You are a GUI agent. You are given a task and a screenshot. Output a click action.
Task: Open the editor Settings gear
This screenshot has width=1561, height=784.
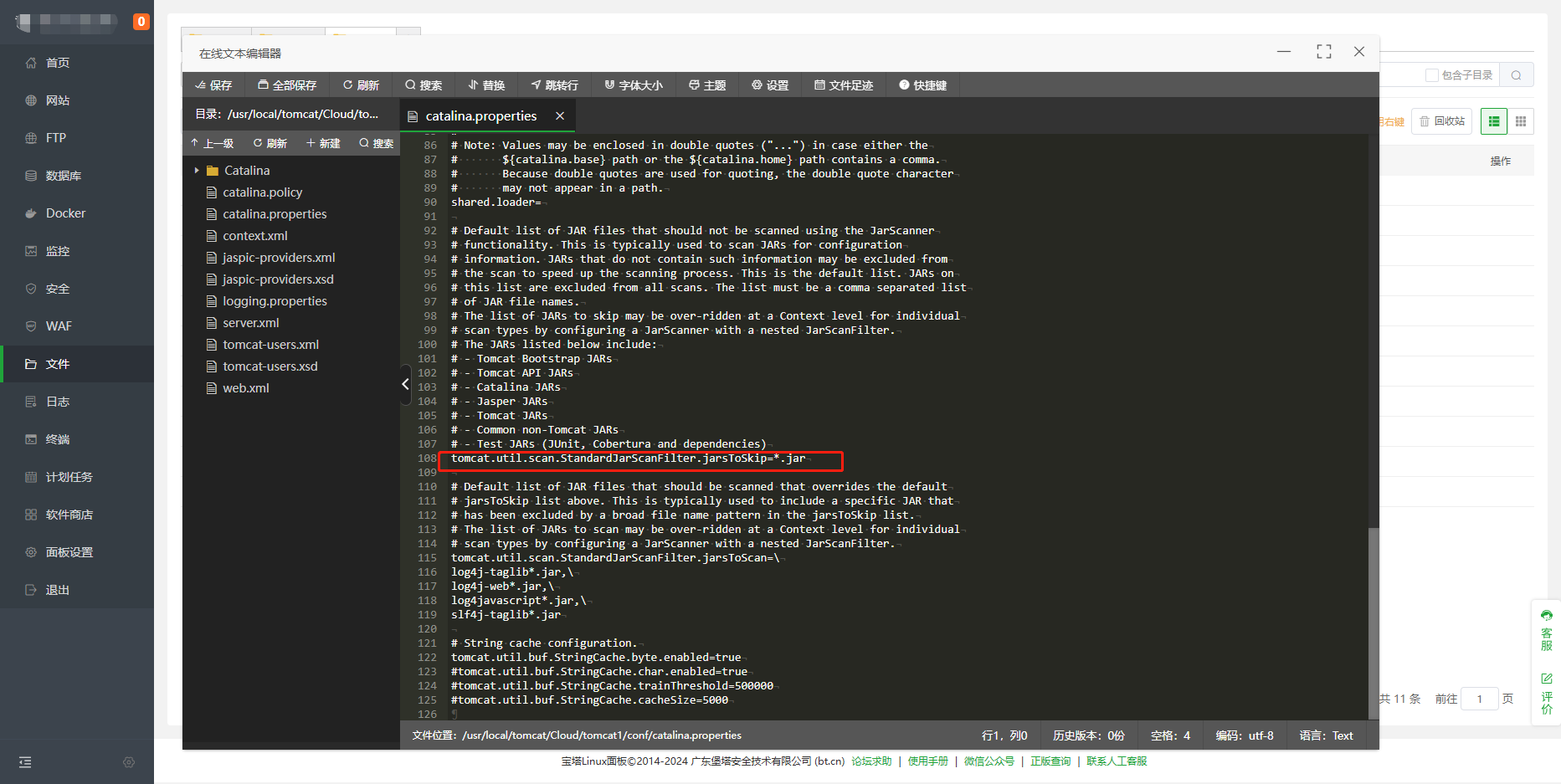[x=770, y=85]
